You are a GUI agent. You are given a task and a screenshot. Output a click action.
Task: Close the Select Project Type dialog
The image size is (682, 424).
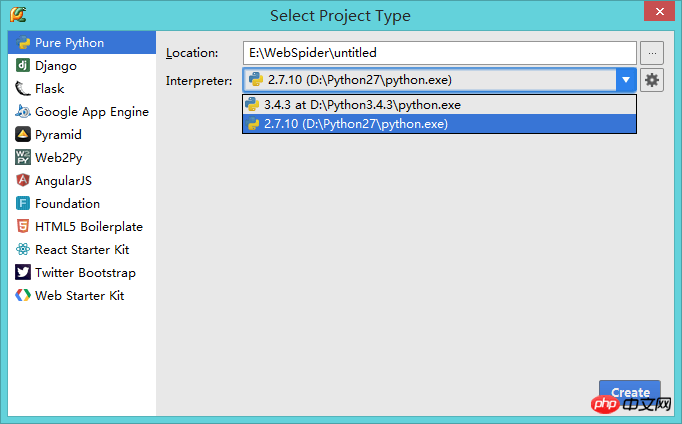point(659,12)
